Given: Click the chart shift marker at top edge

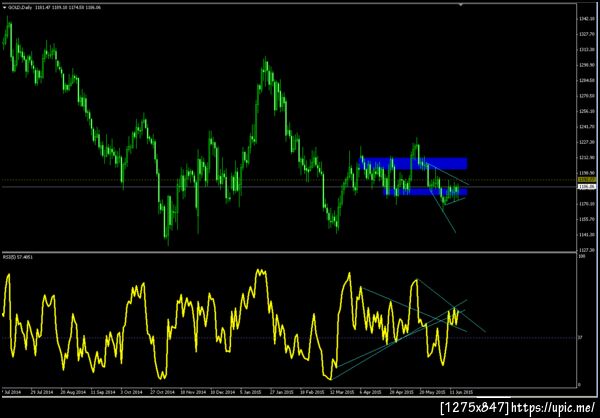Looking at the screenshot, I should [461, 5].
